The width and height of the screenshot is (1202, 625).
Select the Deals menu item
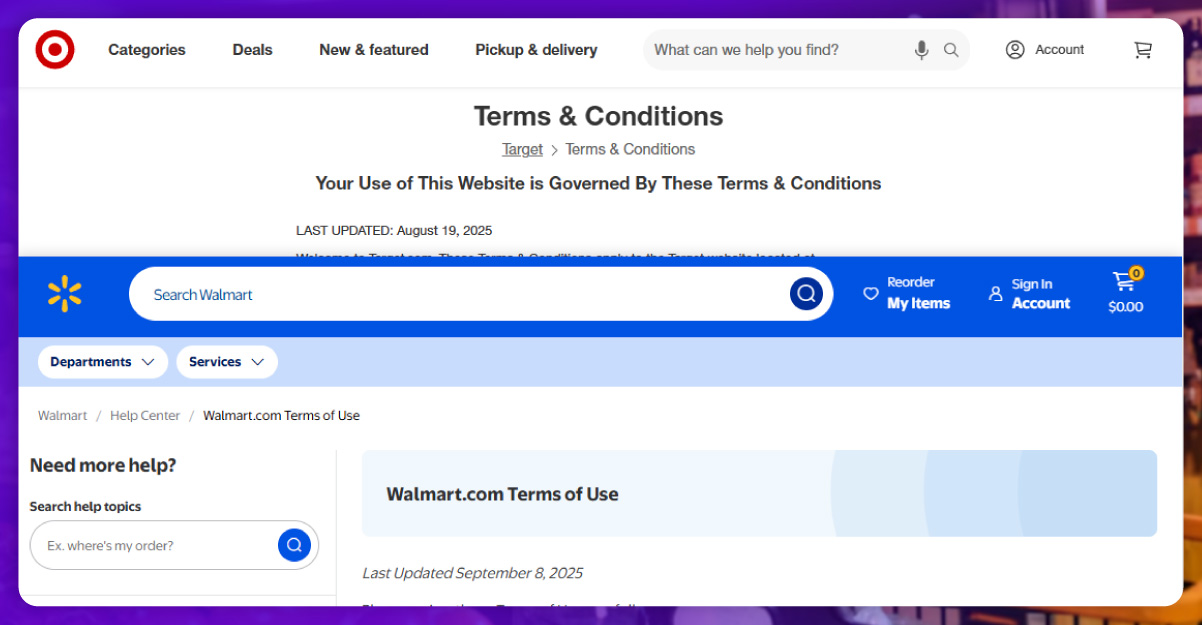(252, 50)
